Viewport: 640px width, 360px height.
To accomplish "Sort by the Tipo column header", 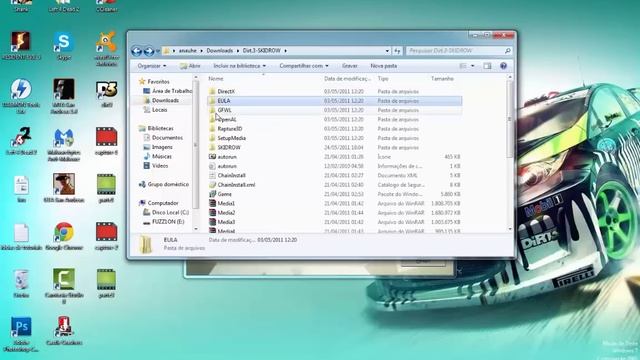I will tap(383, 78).
